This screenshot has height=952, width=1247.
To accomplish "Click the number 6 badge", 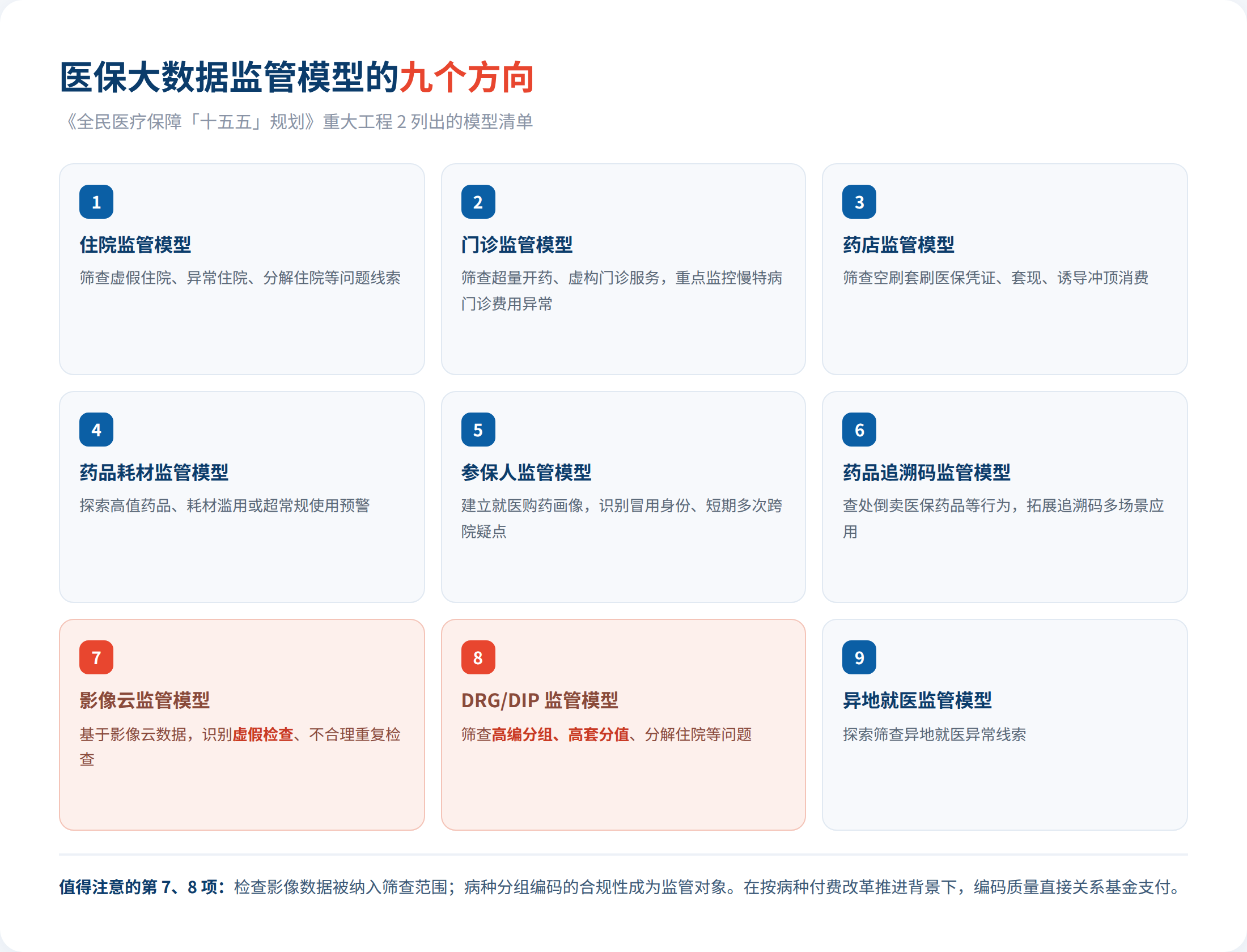I will pos(859,430).
